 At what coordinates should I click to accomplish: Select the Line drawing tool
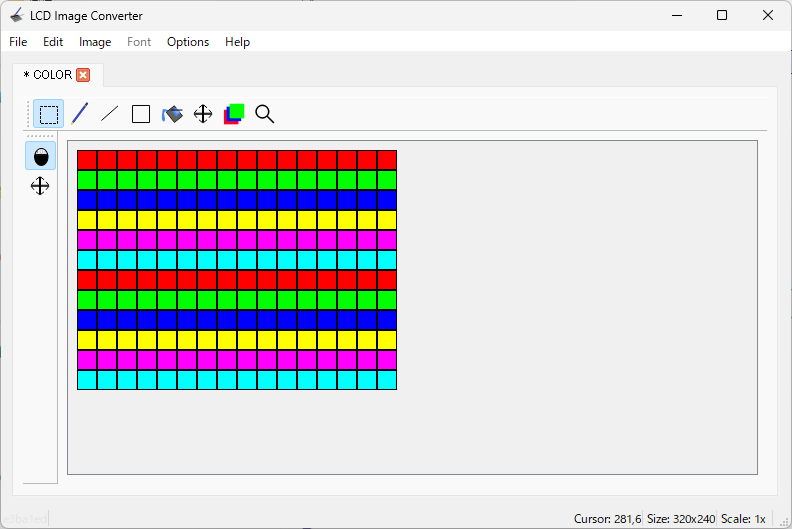pos(110,114)
